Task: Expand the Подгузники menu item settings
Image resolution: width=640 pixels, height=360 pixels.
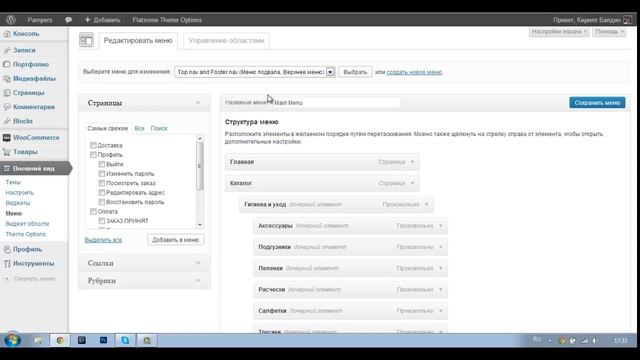Action: coord(441,247)
